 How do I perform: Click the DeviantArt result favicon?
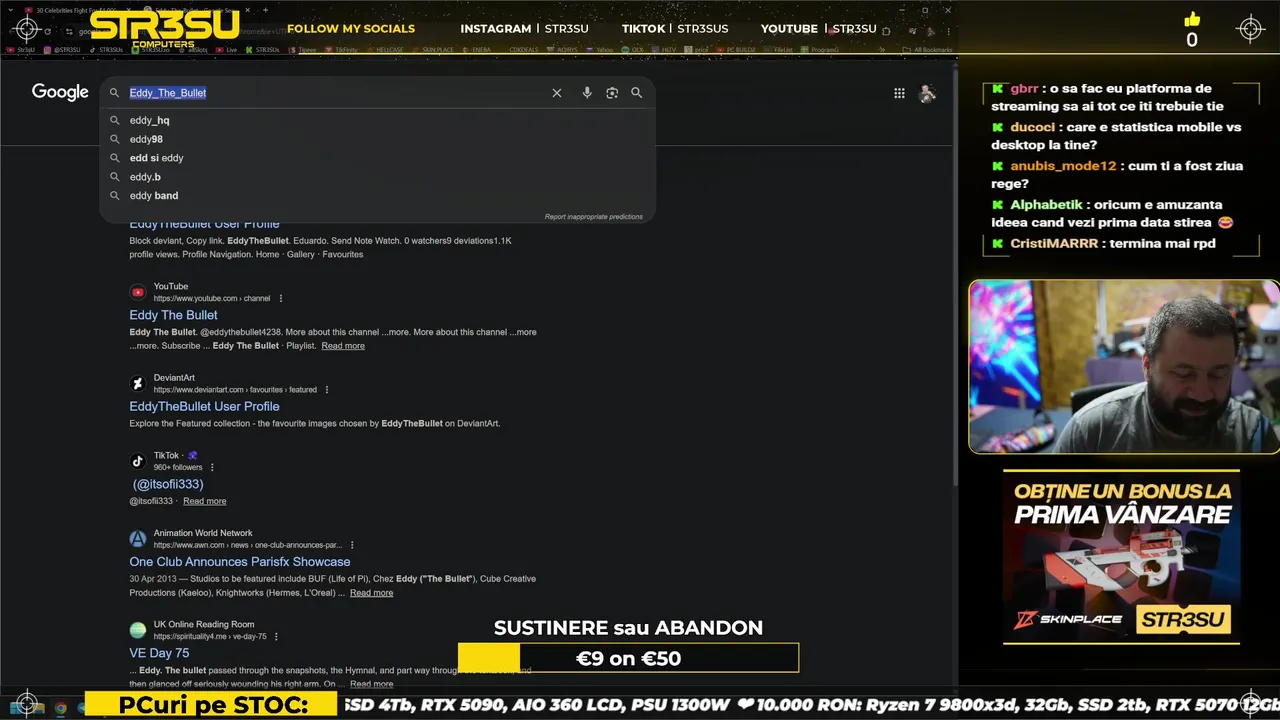tap(138, 384)
